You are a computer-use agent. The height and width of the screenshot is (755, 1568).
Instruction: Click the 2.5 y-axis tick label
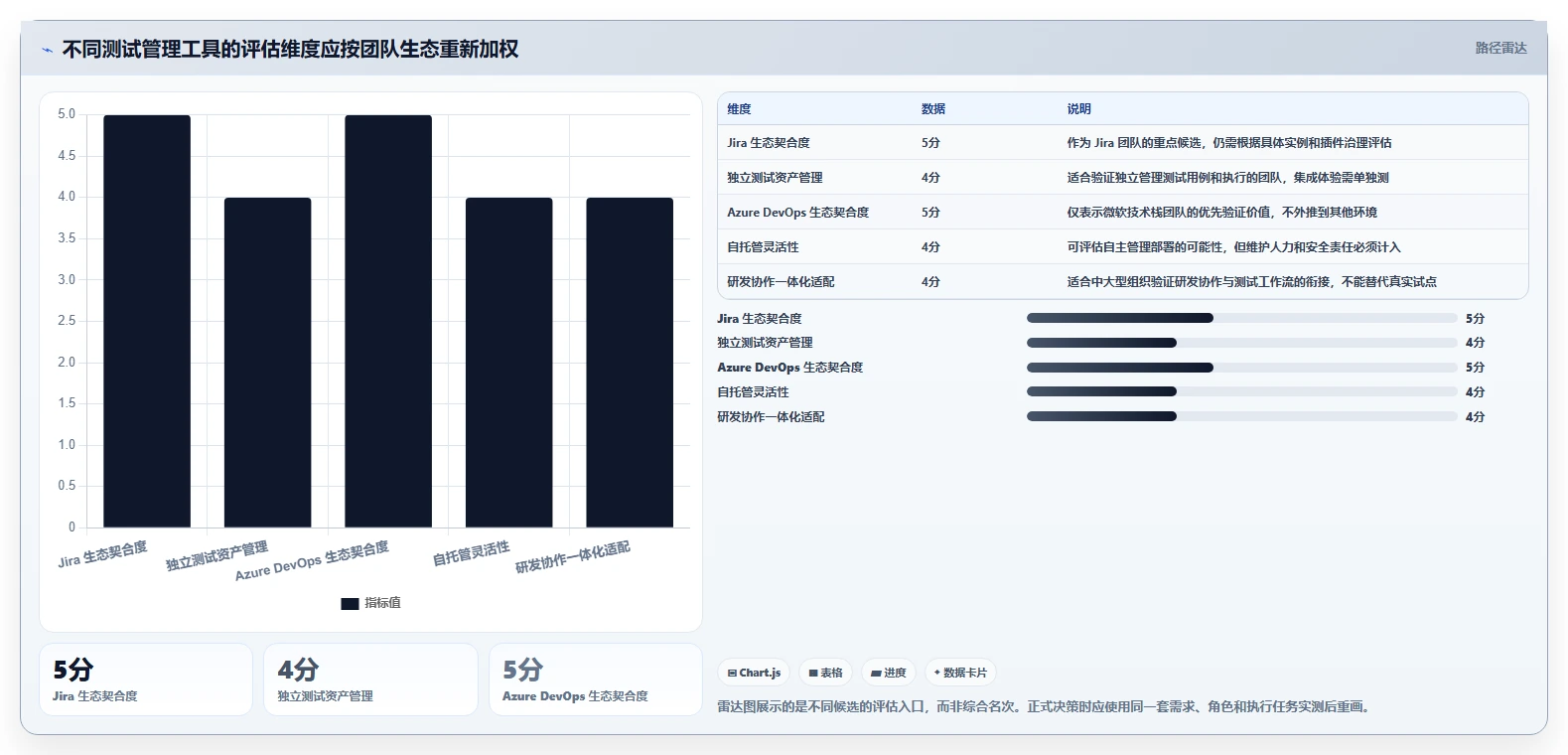[x=67, y=321]
